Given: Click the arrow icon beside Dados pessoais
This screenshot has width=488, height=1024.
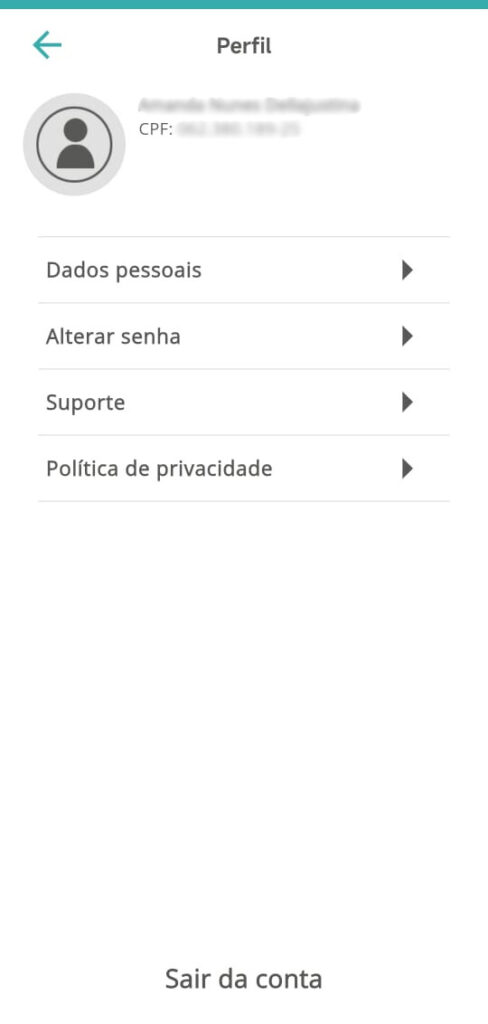Looking at the screenshot, I should pyautogui.click(x=408, y=270).
